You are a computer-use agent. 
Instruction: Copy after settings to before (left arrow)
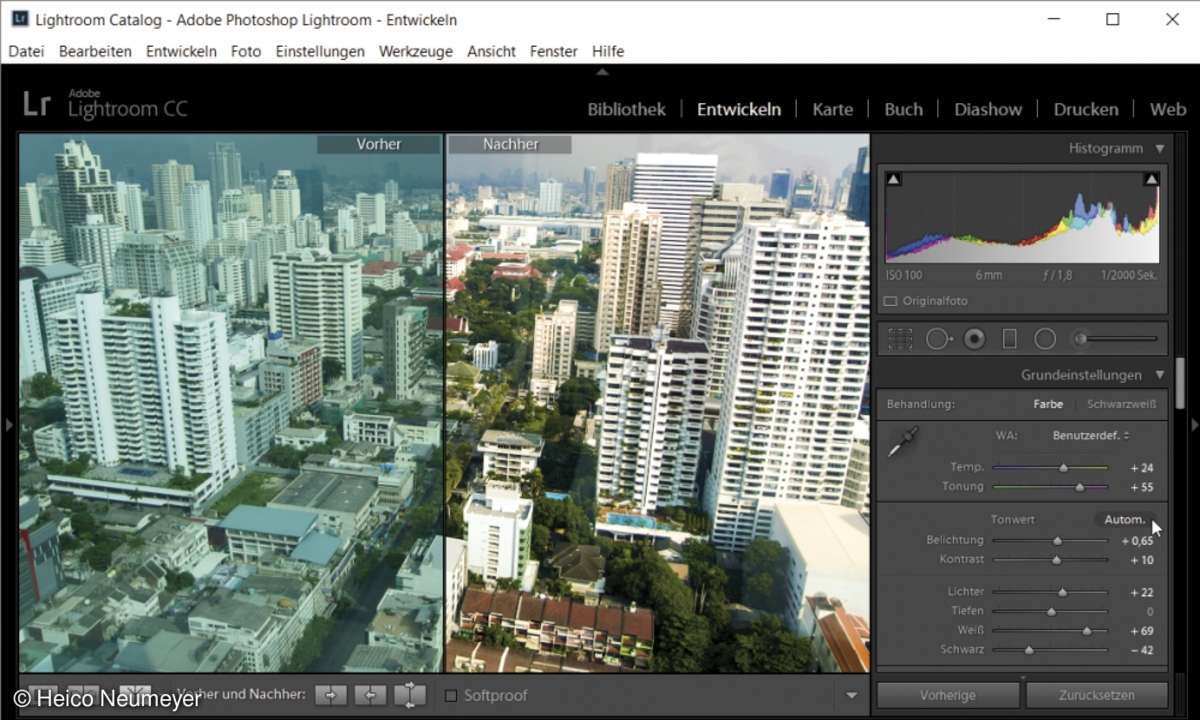click(x=370, y=695)
